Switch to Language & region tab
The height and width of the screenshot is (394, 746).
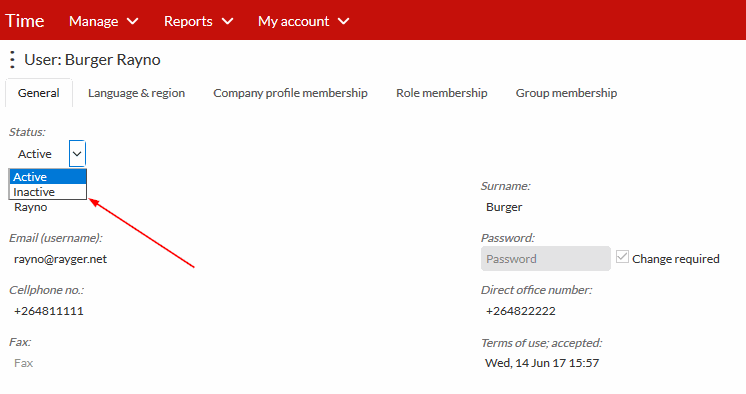(137, 93)
